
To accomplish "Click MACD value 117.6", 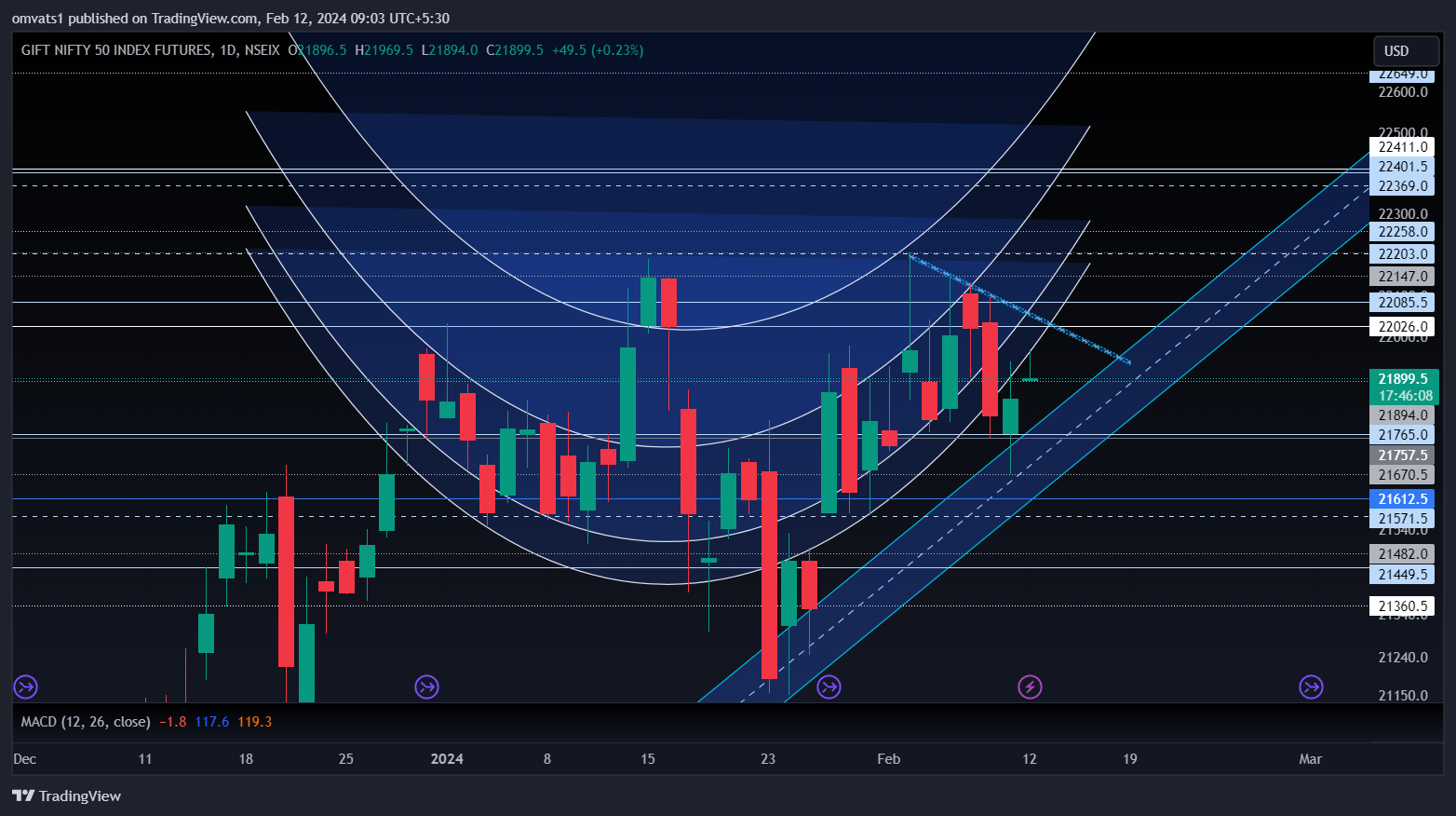I will click(212, 722).
